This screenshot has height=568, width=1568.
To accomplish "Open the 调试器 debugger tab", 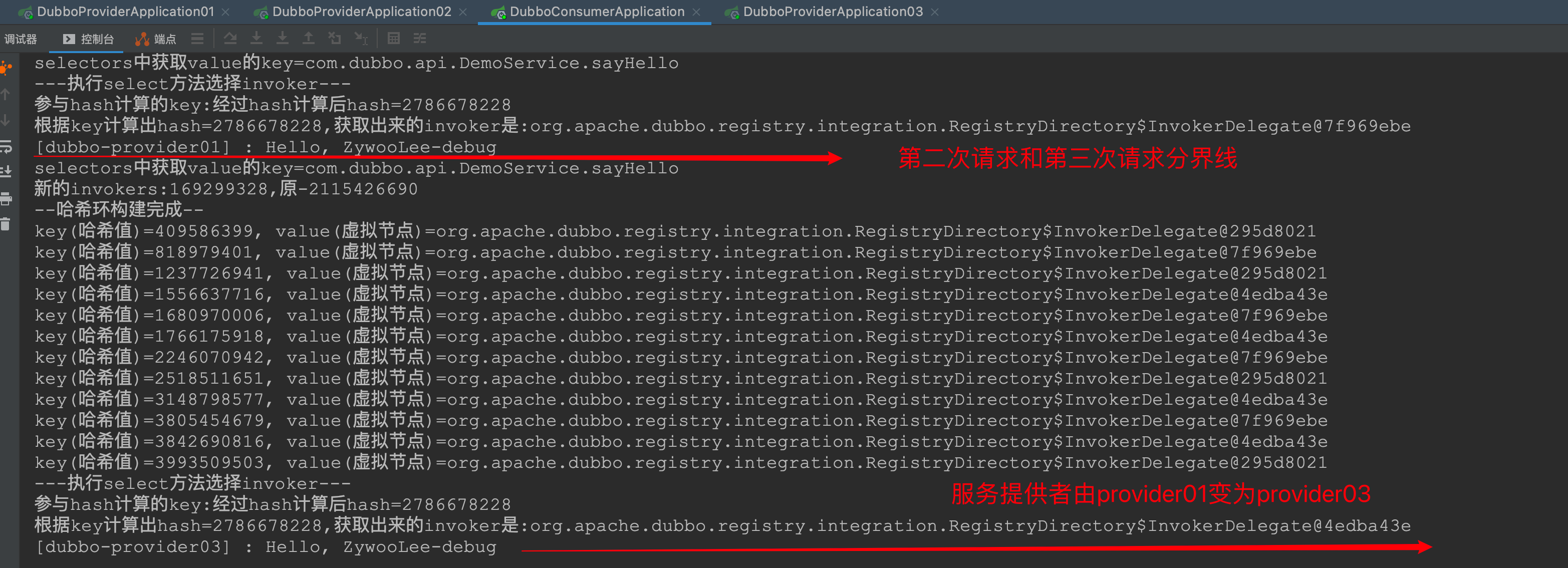I will click(21, 39).
